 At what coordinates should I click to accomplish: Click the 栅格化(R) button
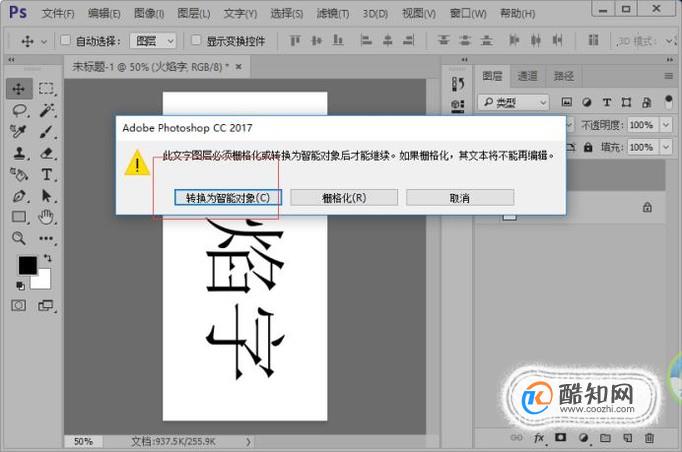tap(344, 198)
